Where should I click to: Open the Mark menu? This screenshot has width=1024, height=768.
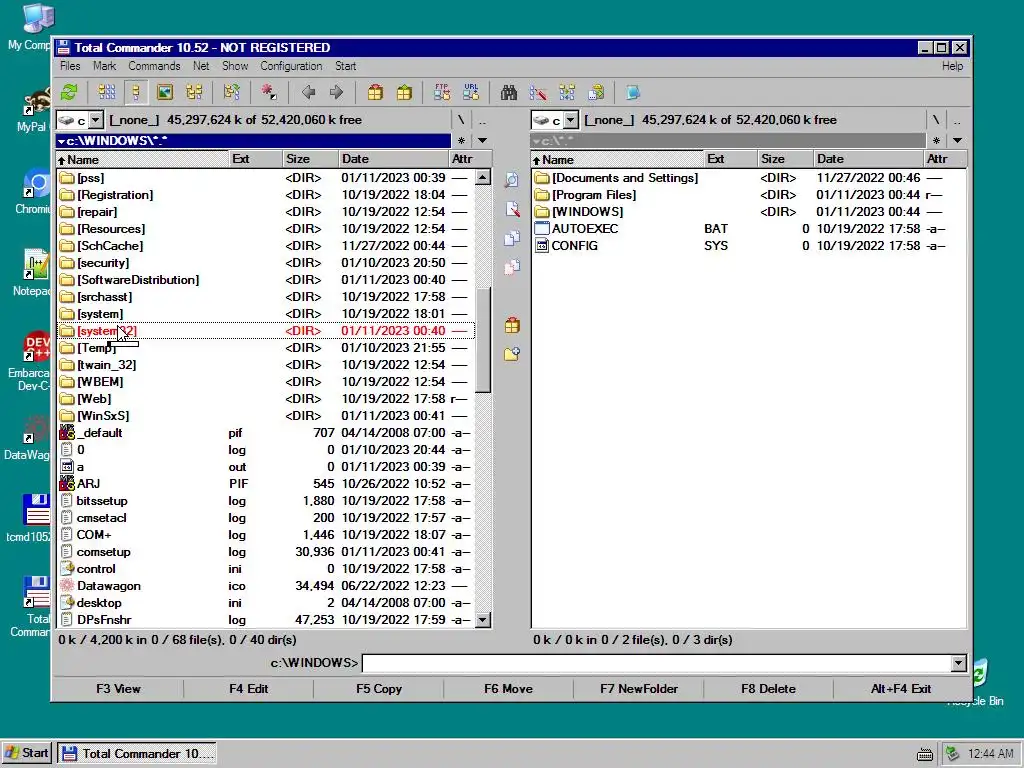click(x=104, y=66)
